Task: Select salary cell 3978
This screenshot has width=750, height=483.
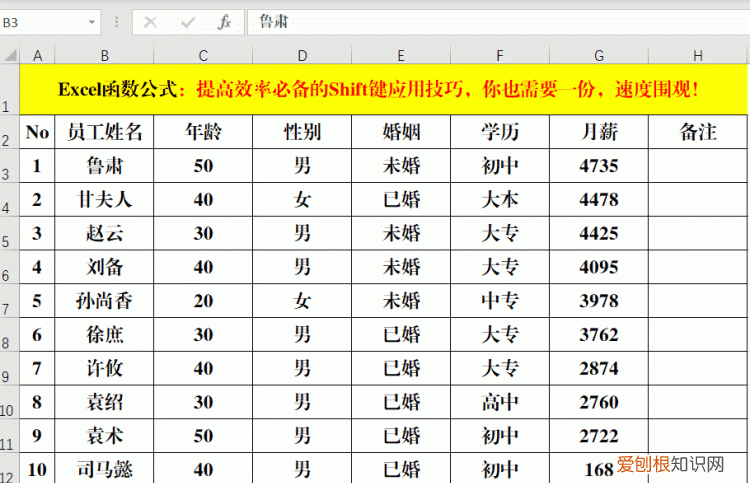Action: [x=599, y=301]
